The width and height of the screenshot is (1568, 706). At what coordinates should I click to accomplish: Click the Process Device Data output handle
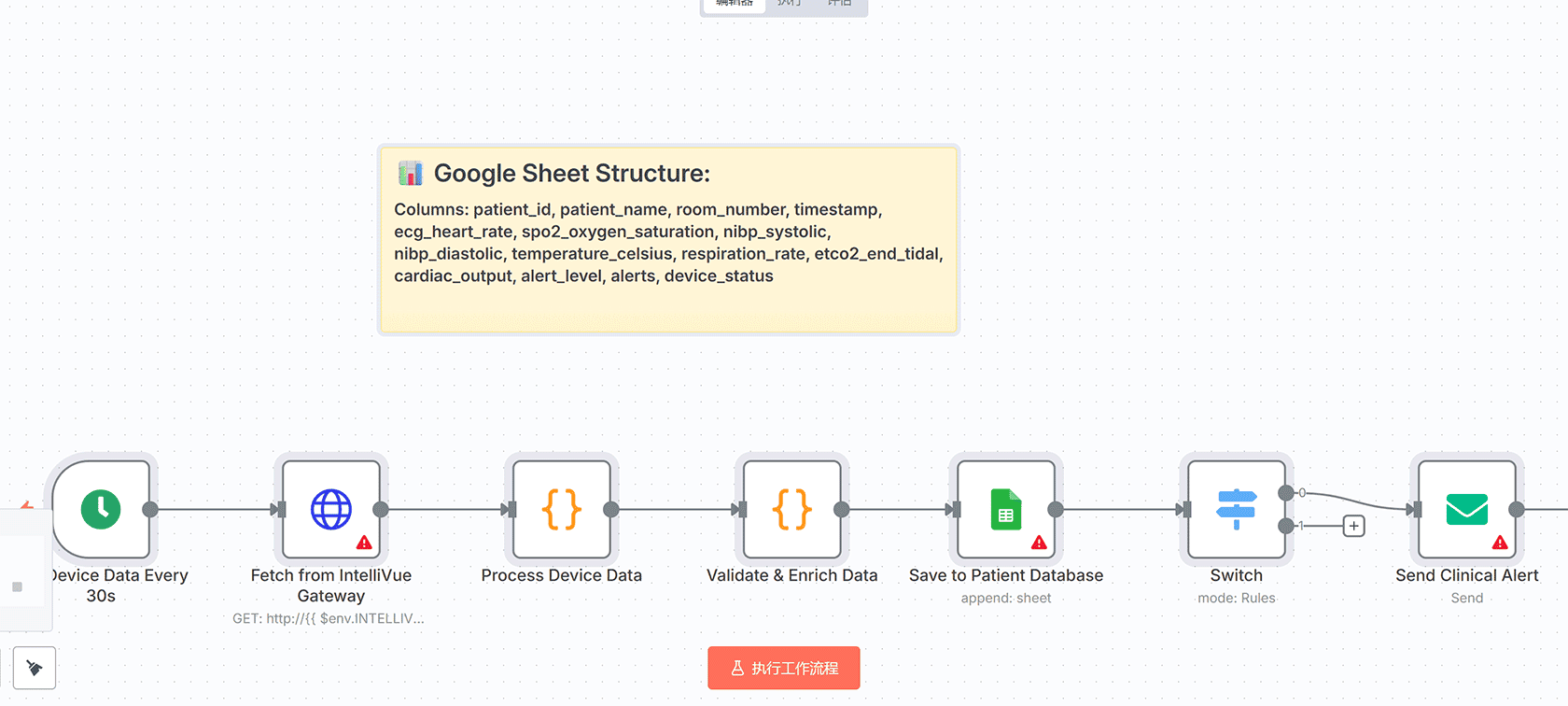point(611,509)
